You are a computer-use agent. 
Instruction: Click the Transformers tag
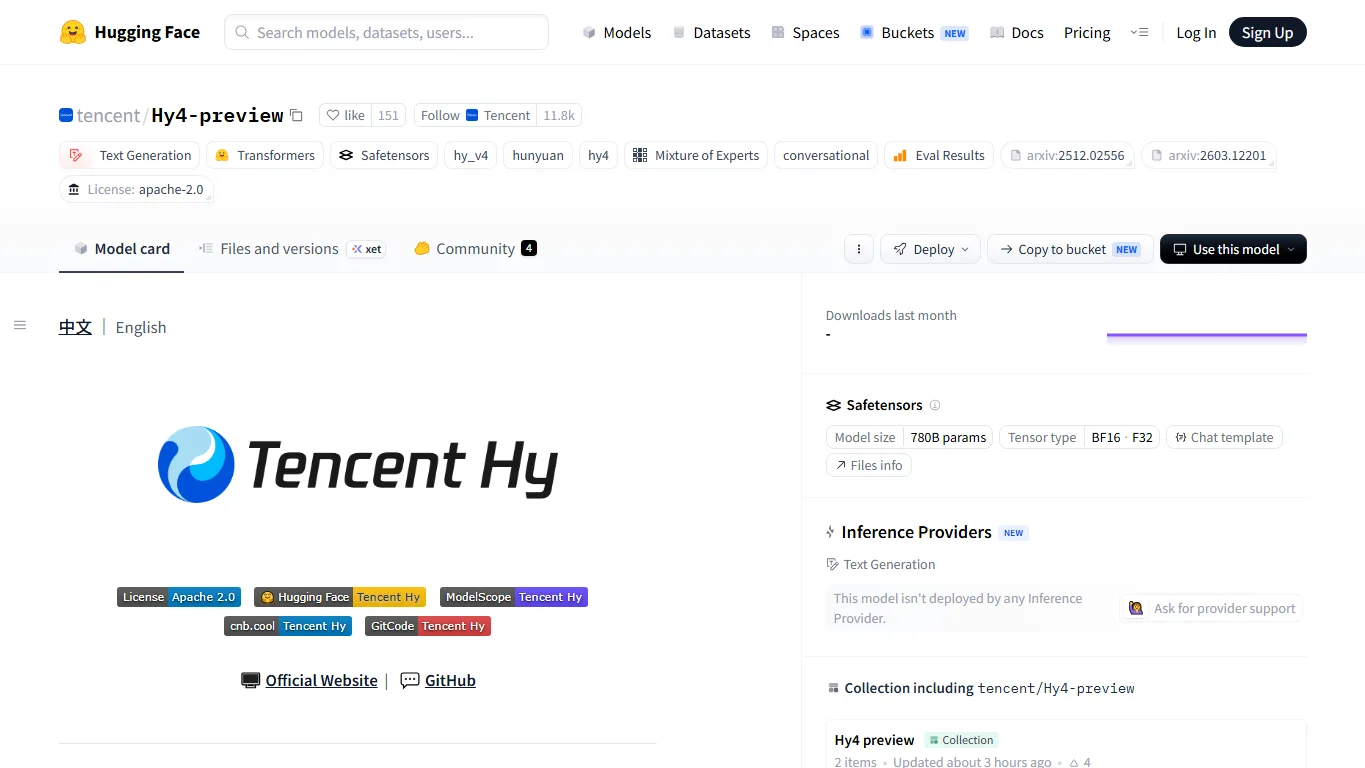click(x=265, y=155)
